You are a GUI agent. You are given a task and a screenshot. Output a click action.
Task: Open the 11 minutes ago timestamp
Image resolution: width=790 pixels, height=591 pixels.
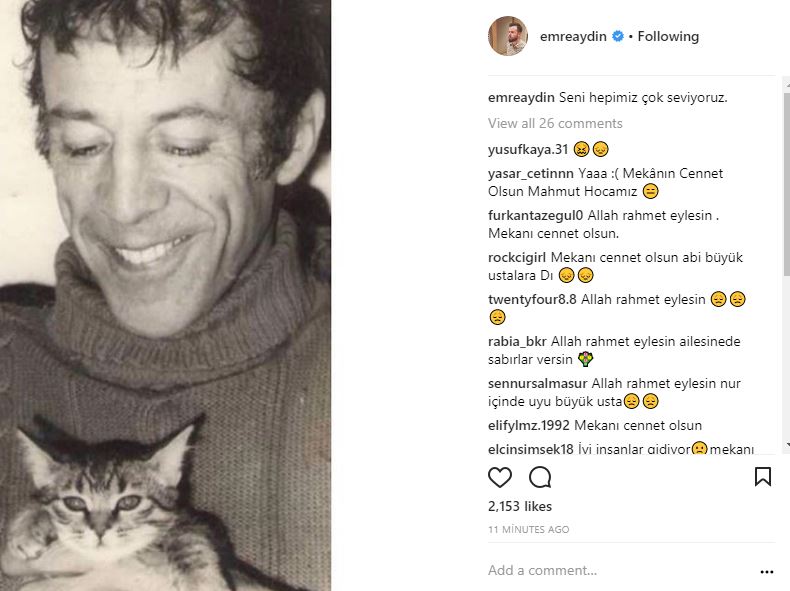(529, 529)
